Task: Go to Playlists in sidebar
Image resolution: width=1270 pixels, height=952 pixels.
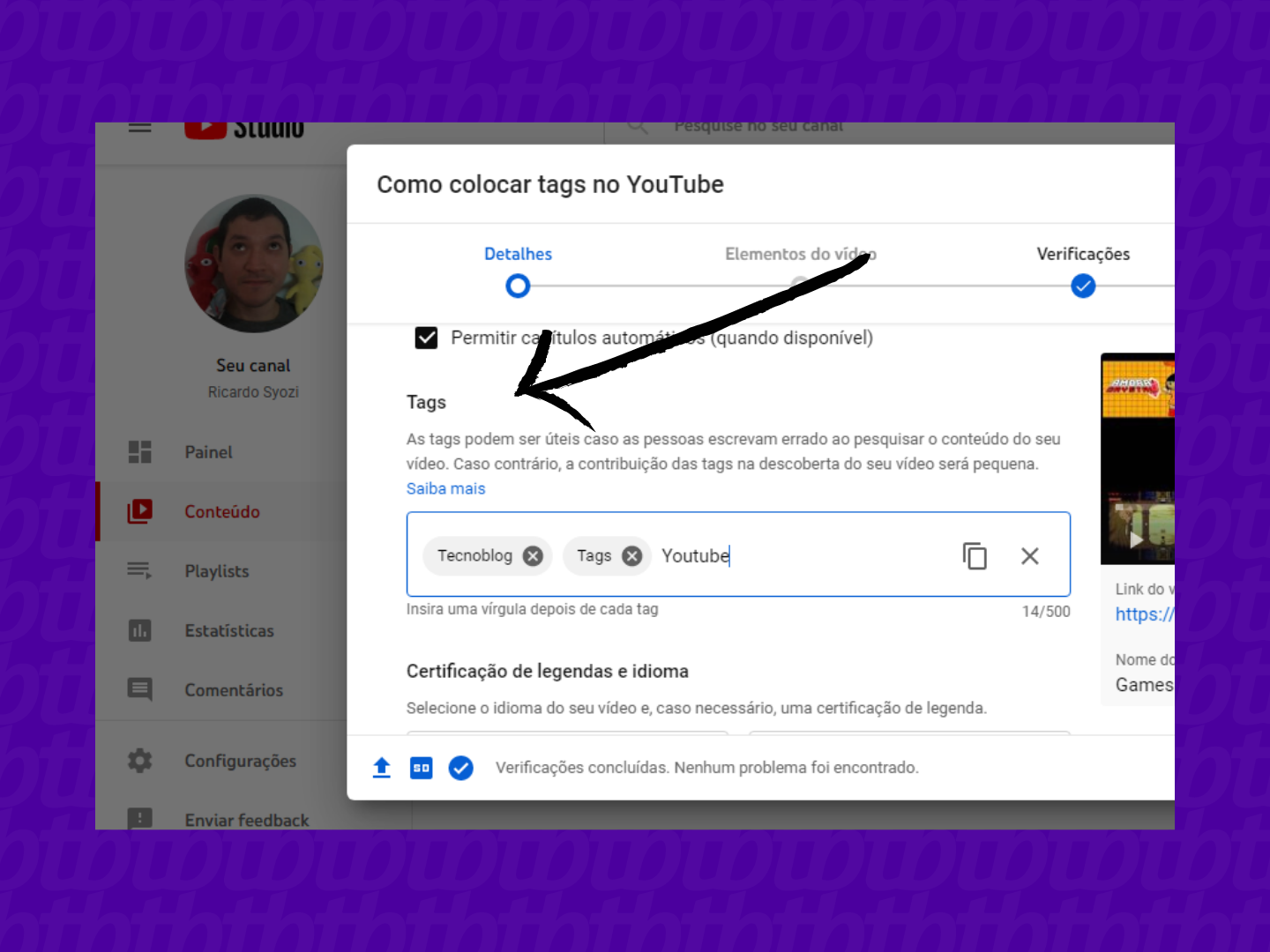Action: pos(217,571)
